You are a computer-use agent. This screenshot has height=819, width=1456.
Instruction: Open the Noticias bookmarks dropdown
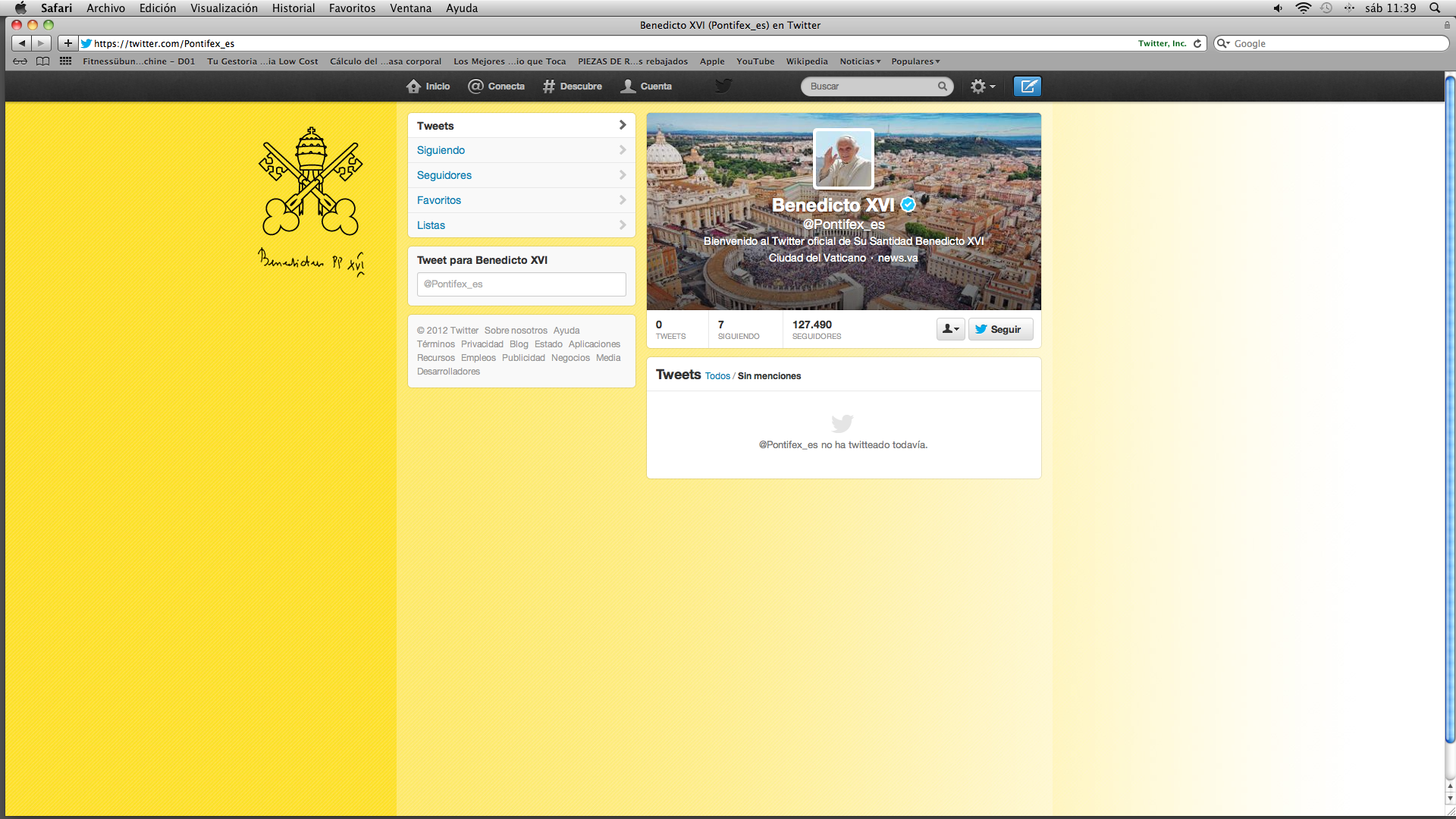point(860,61)
